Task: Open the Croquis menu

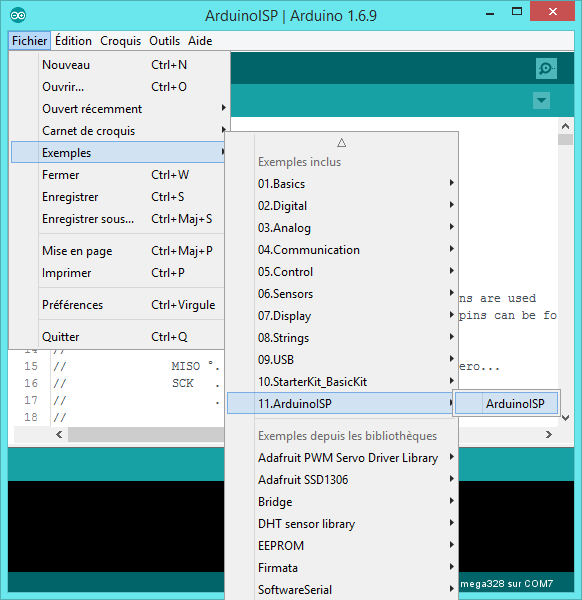Action: [x=121, y=41]
